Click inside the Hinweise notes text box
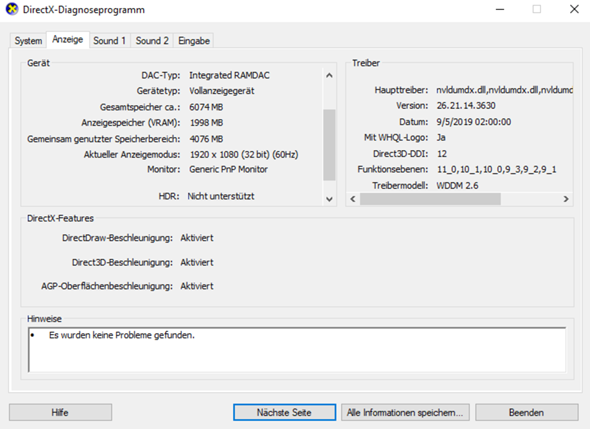The width and height of the screenshot is (590, 429). coord(297,350)
